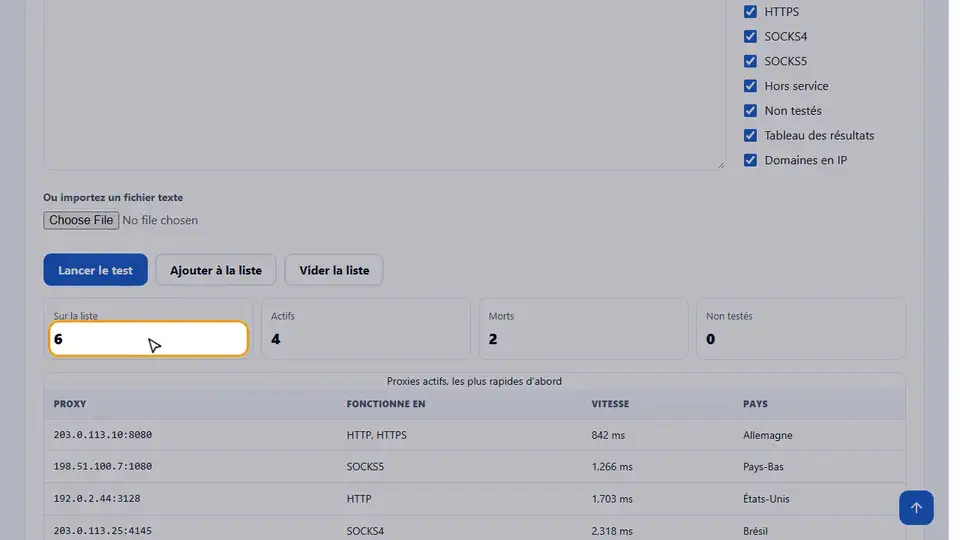
Task: Click the Ou importez un fichier texte label
Action: point(113,198)
